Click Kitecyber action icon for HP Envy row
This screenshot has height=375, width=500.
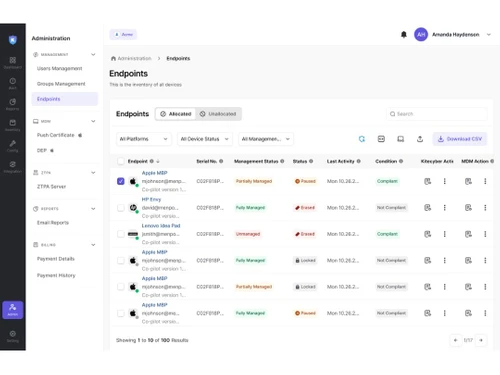click(x=427, y=208)
